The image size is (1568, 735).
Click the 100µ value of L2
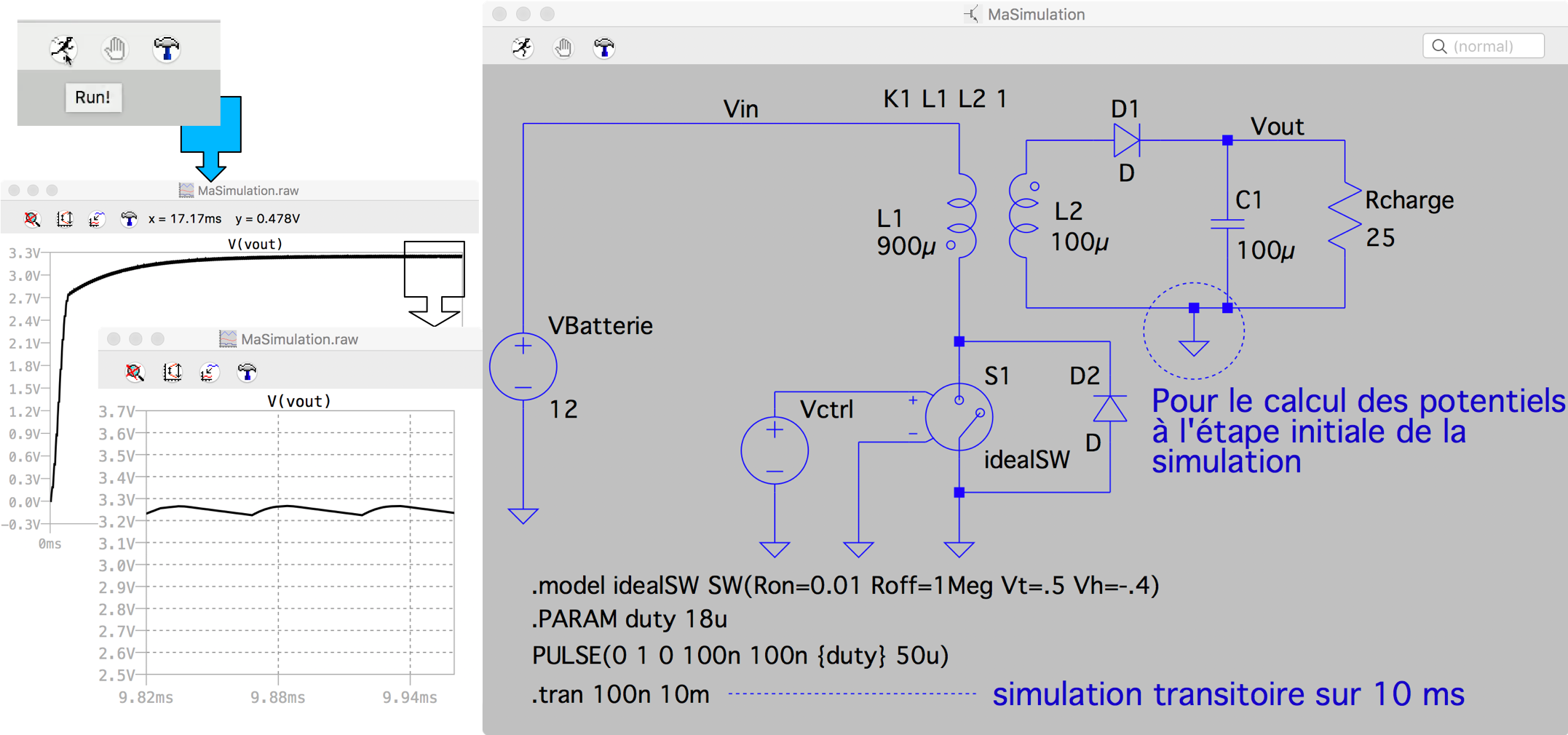click(x=1080, y=242)
